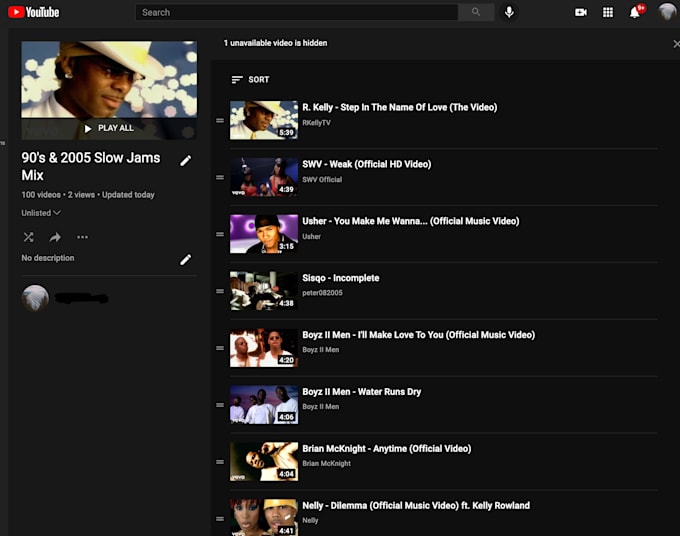This screenshot has width=680, height=536.
Task: Open the account avatar menu
Action: (667, 12)
